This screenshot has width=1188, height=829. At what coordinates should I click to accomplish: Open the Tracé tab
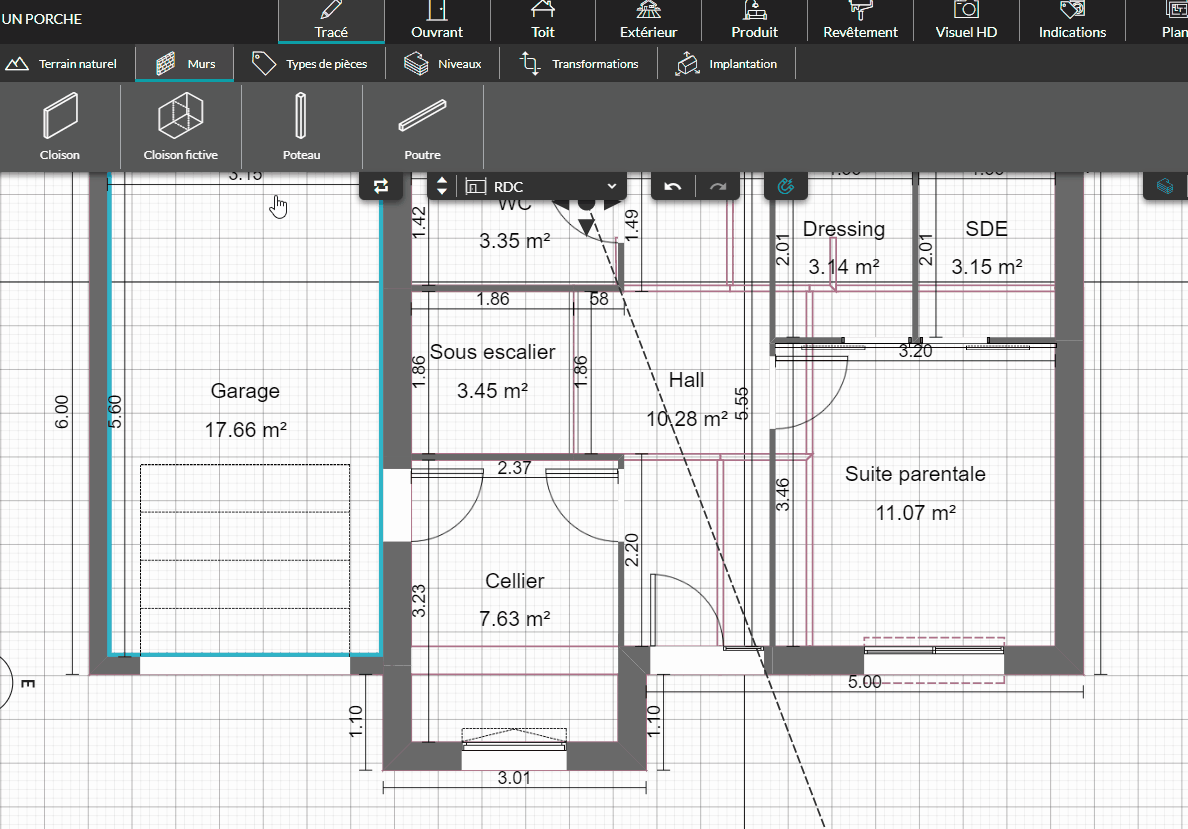click(331, 21)
